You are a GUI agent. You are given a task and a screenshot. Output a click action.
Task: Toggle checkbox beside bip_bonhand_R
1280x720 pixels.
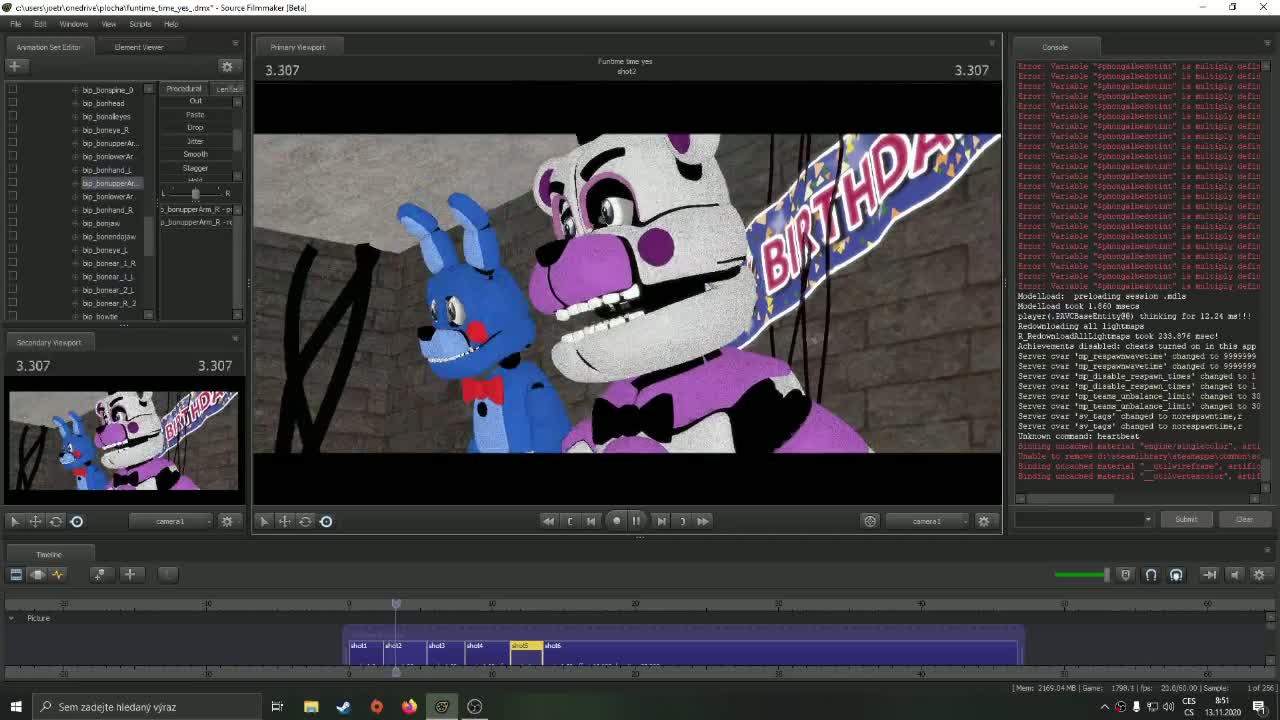[12, 210]
